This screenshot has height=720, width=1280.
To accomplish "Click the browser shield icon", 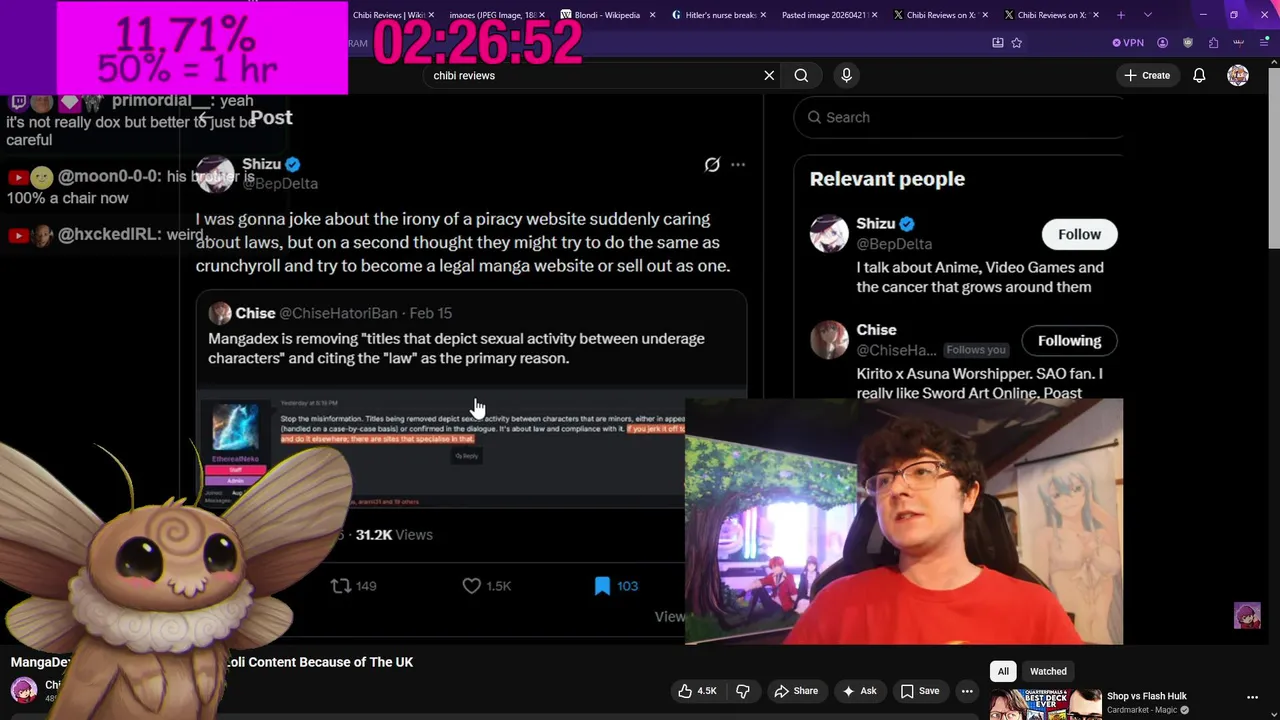I will coord(1188,43).
